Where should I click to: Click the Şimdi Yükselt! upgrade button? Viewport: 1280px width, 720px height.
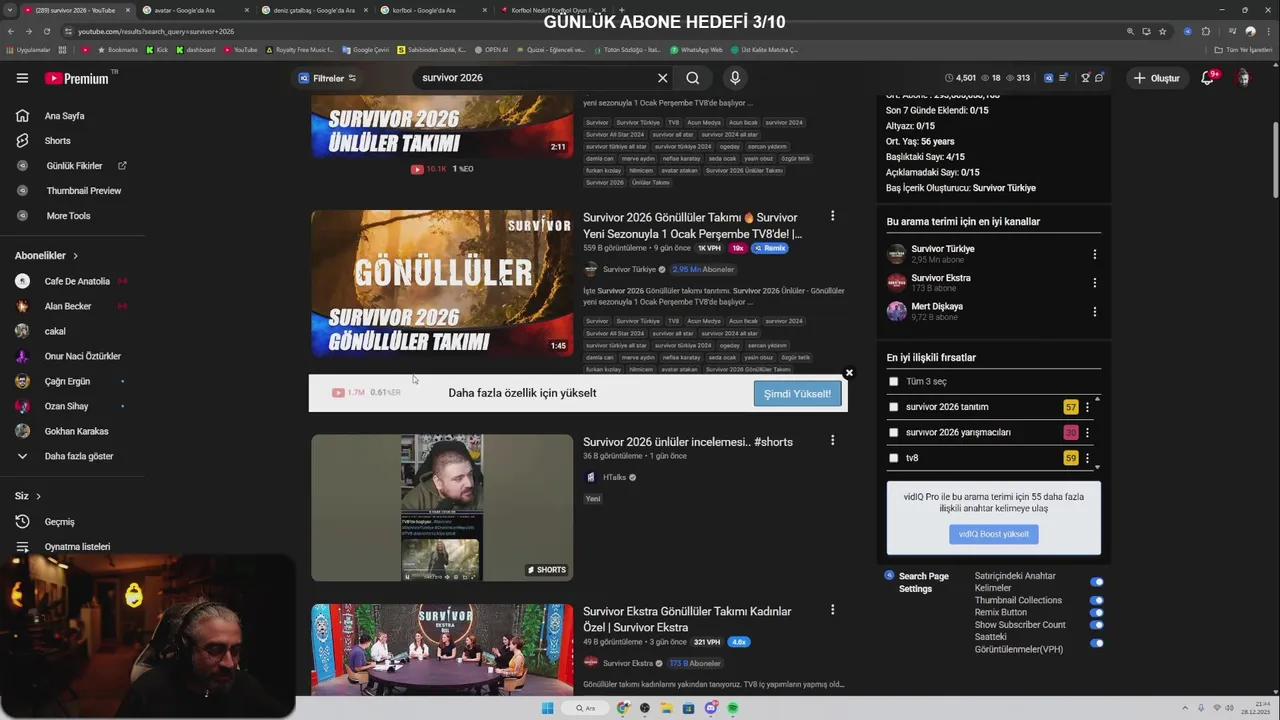[x=797, y=393]
